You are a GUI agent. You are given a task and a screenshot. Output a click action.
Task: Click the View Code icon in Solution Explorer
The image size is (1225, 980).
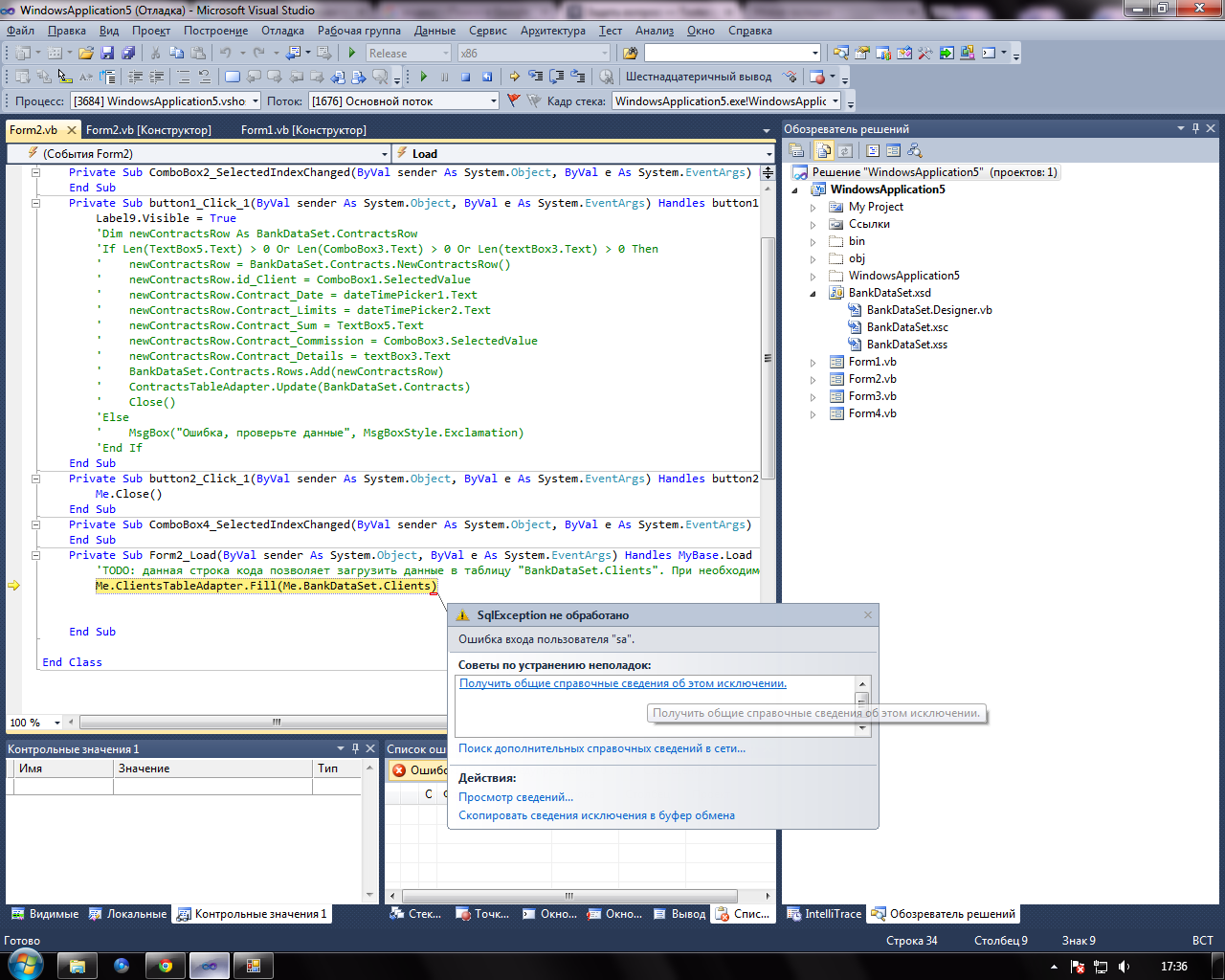click(x=873, y=150)
